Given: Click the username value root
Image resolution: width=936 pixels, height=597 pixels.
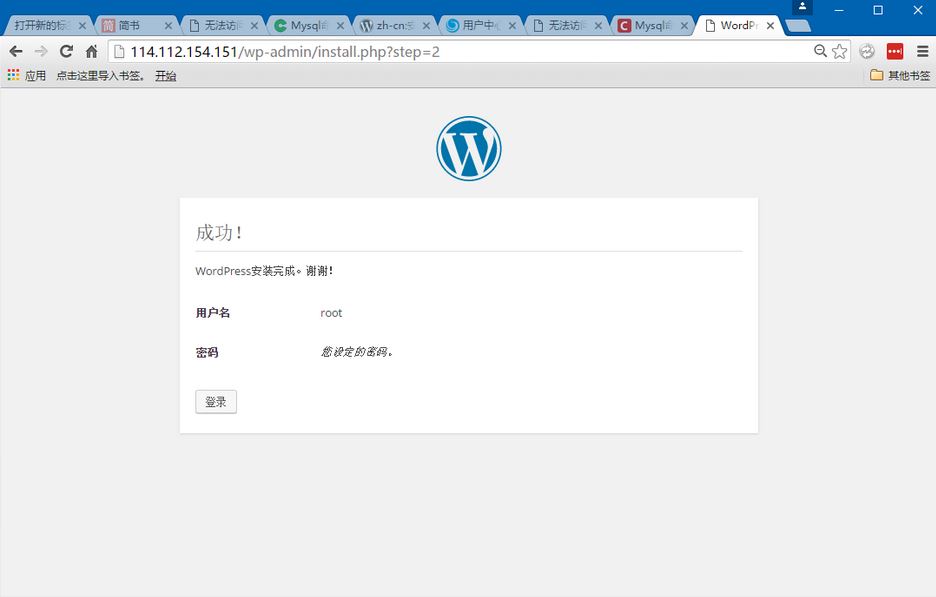Looking at the screenshot, I should 331,313.
